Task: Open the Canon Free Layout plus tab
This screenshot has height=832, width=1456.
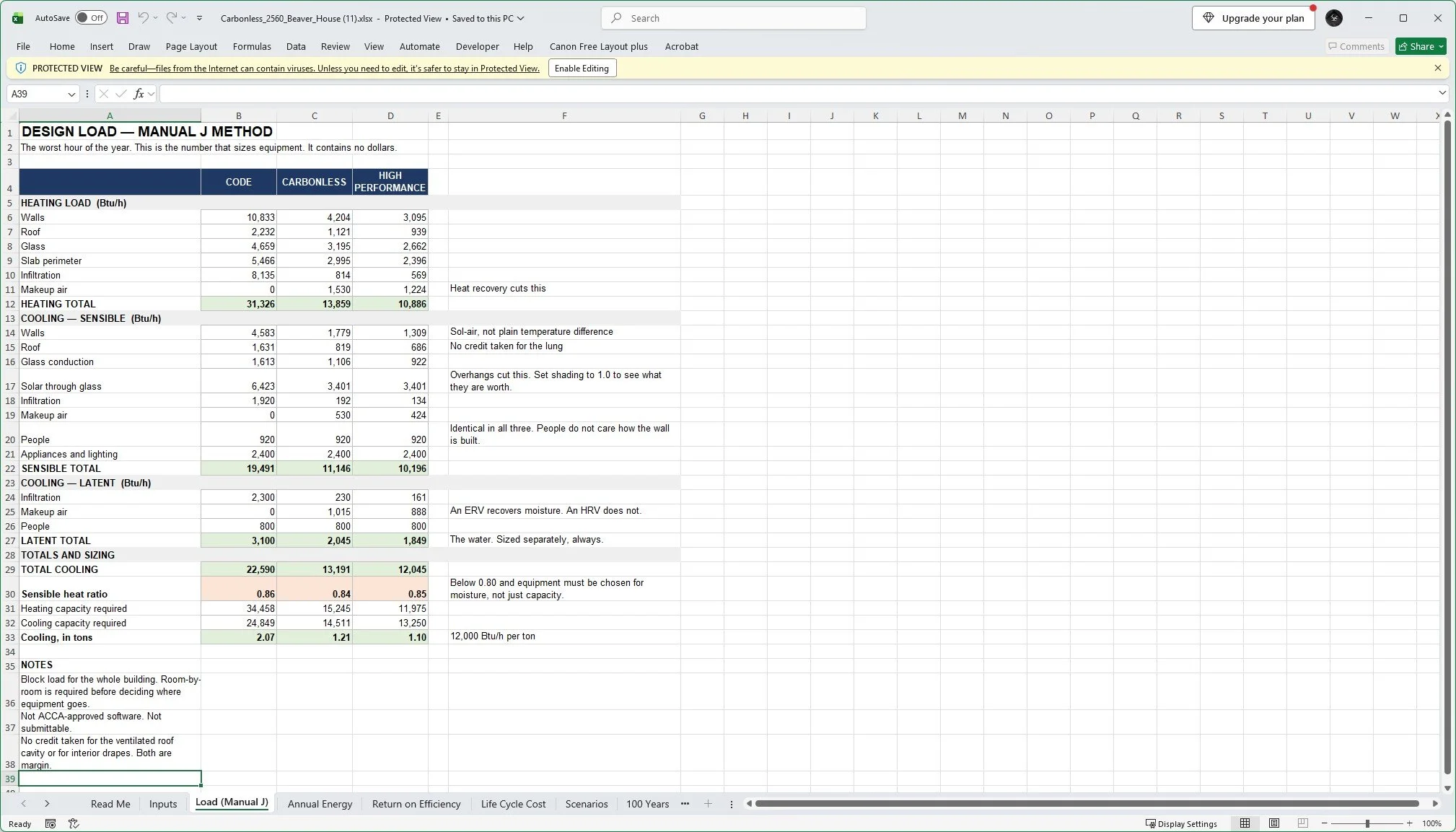Action: (599, 46)
